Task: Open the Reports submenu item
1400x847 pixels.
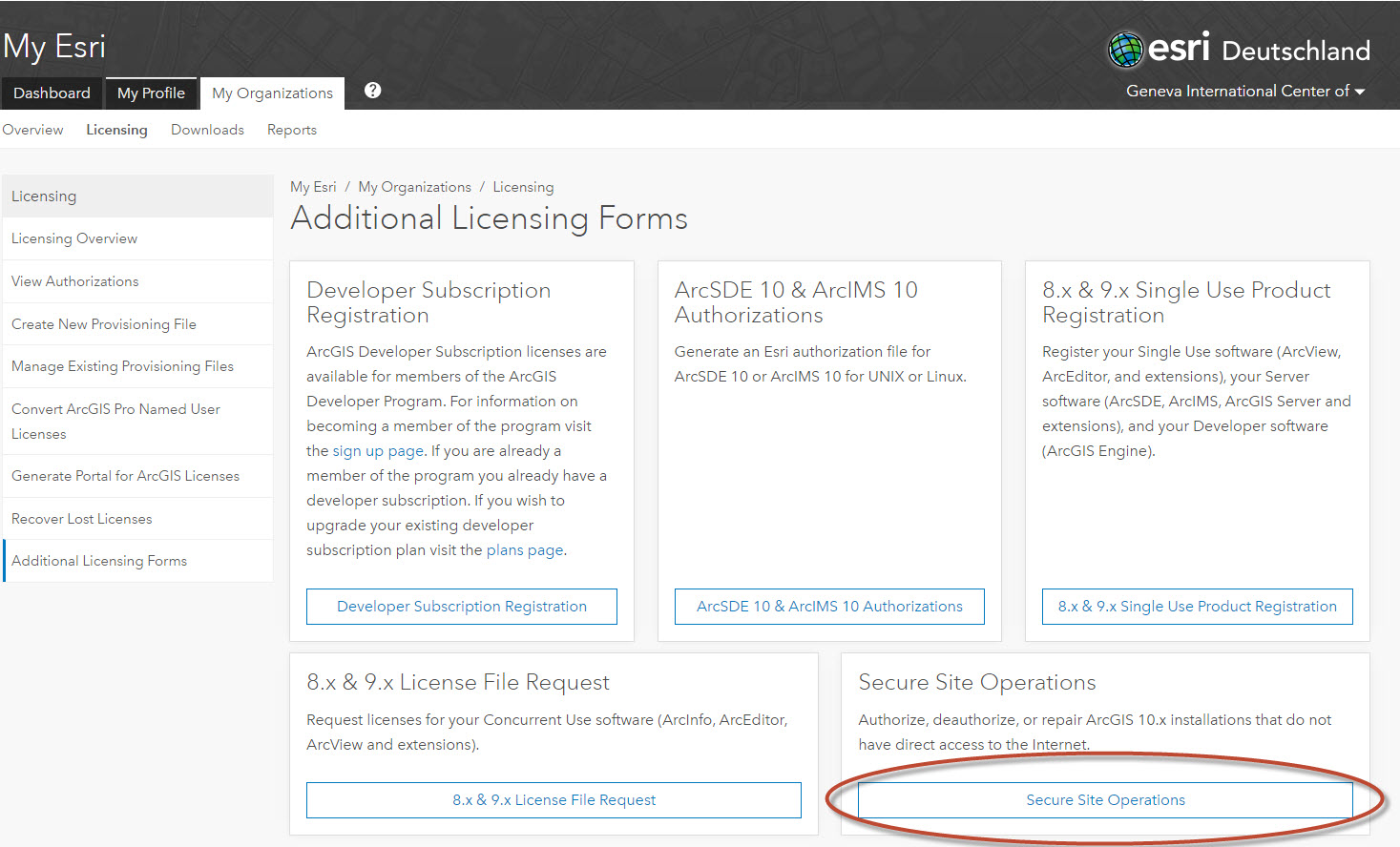Action: click(x=291, y=130)
